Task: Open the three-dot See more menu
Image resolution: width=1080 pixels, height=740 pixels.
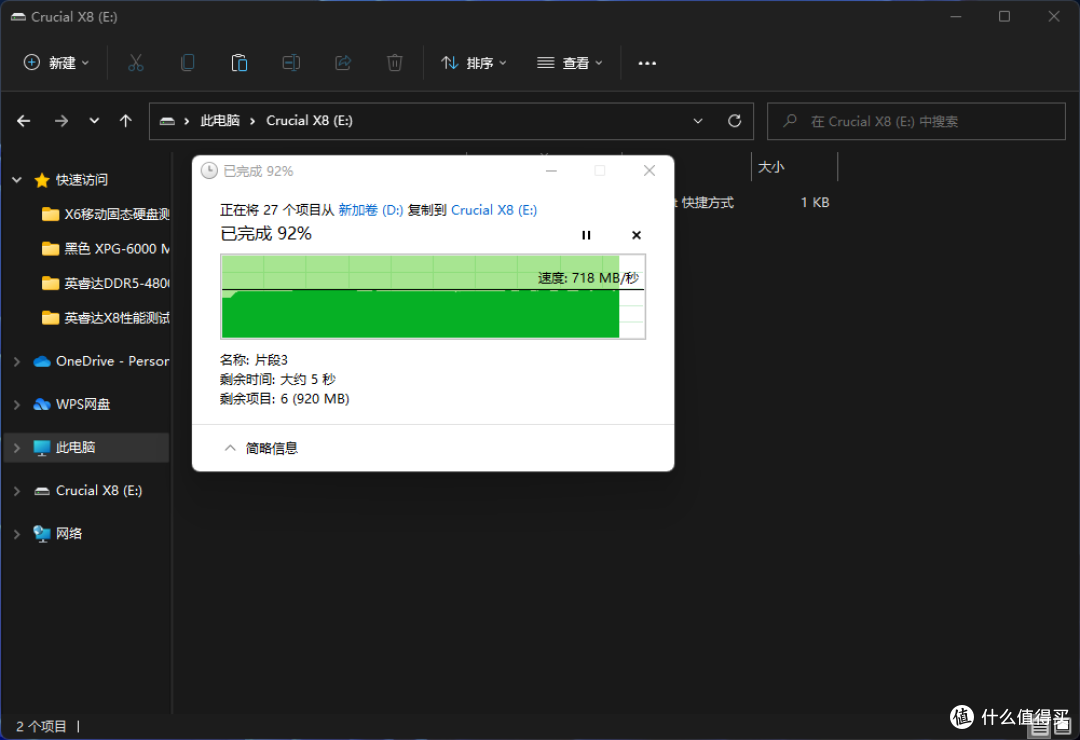Action: [647, 63]
